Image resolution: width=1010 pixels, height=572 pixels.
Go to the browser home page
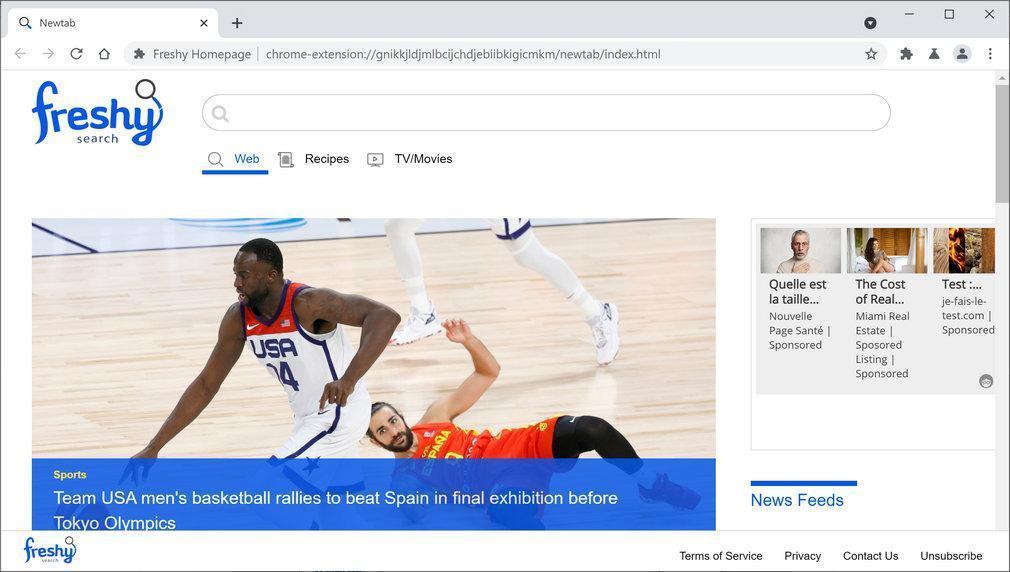[x=104, y=54]
